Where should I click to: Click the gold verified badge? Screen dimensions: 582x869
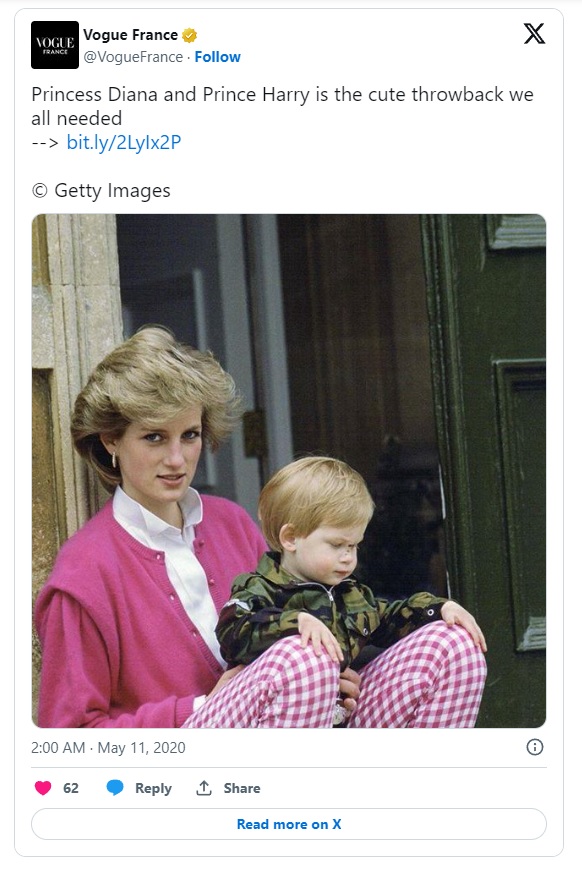pos(190,35)
